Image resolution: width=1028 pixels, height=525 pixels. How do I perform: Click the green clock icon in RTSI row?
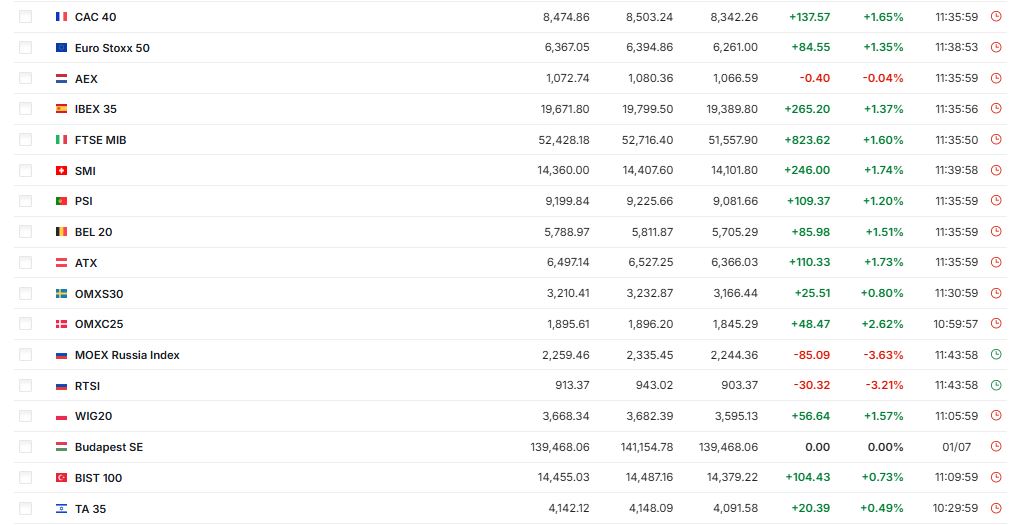pyautogui.click(x=996, y=385)
